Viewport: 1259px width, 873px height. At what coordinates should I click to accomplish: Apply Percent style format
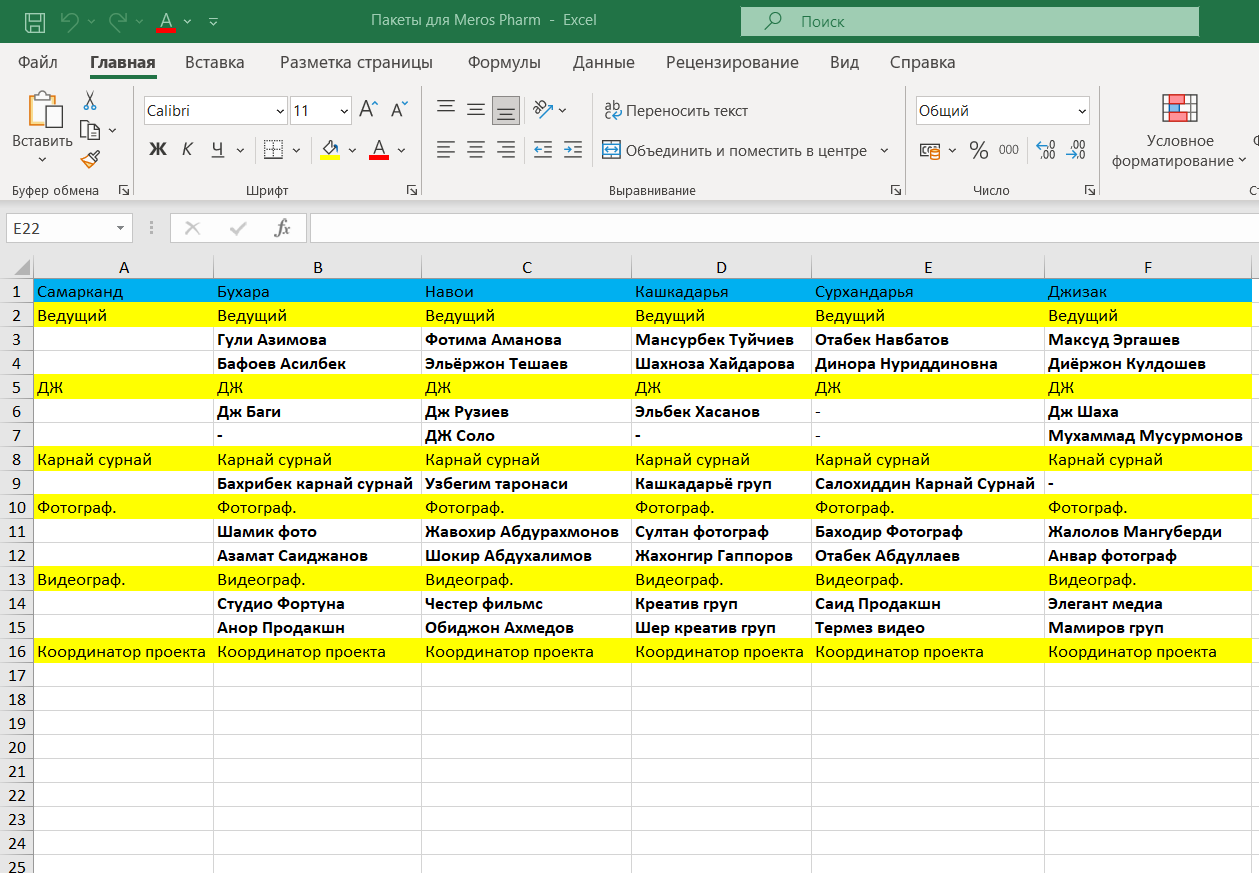(x=979, y=150)
